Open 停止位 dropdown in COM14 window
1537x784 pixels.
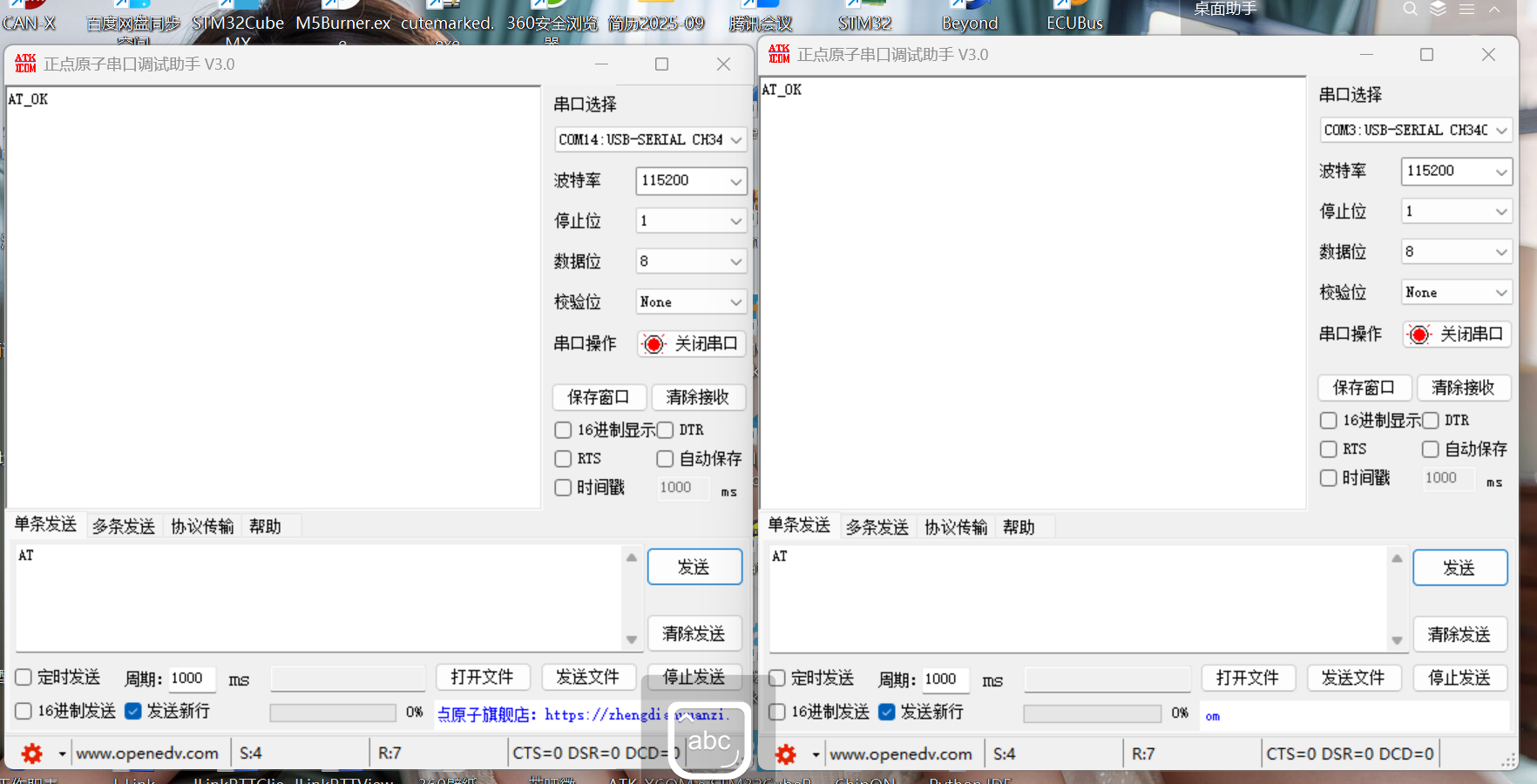(x=692, y=221)
